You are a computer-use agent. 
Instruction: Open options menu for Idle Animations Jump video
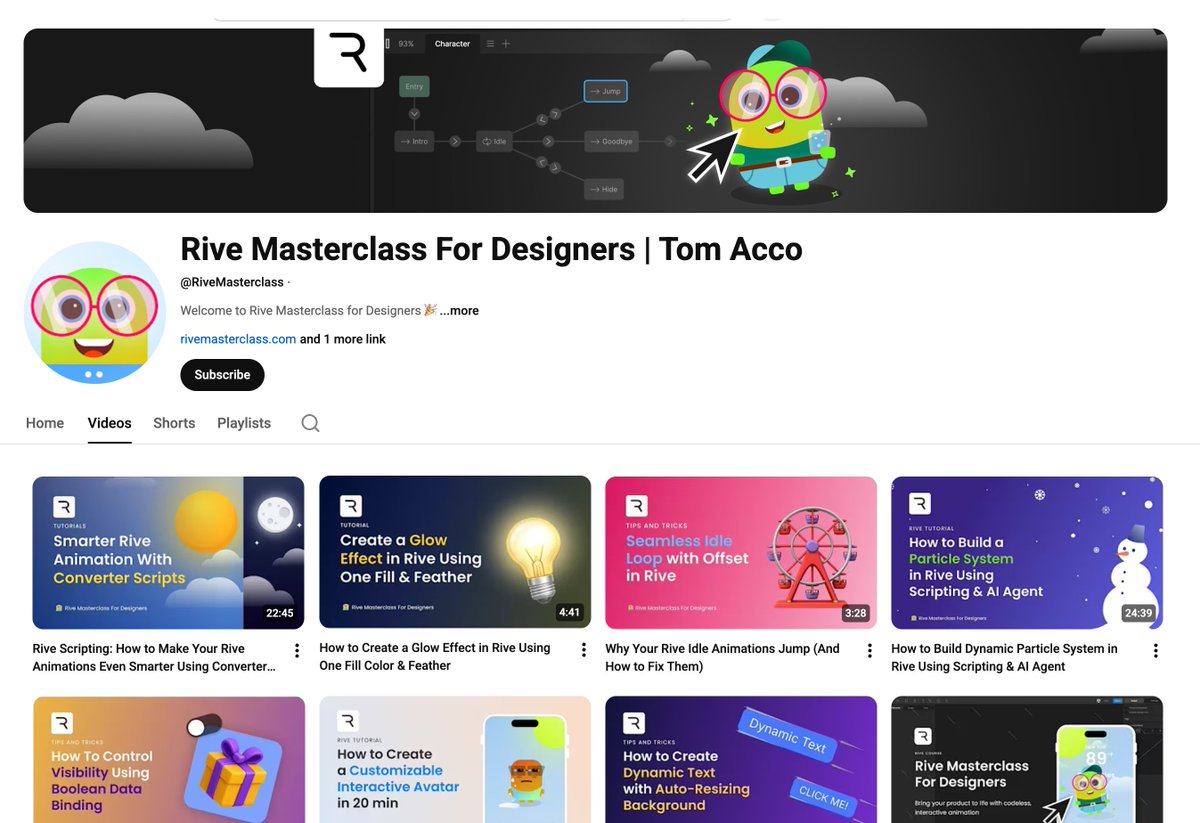click(x=870, y=650)
